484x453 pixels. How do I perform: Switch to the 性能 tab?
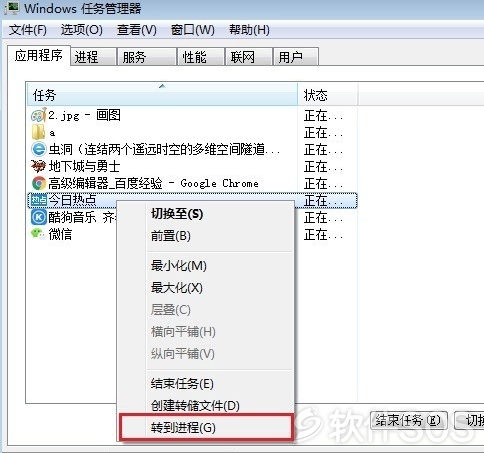tap(201, 57)
